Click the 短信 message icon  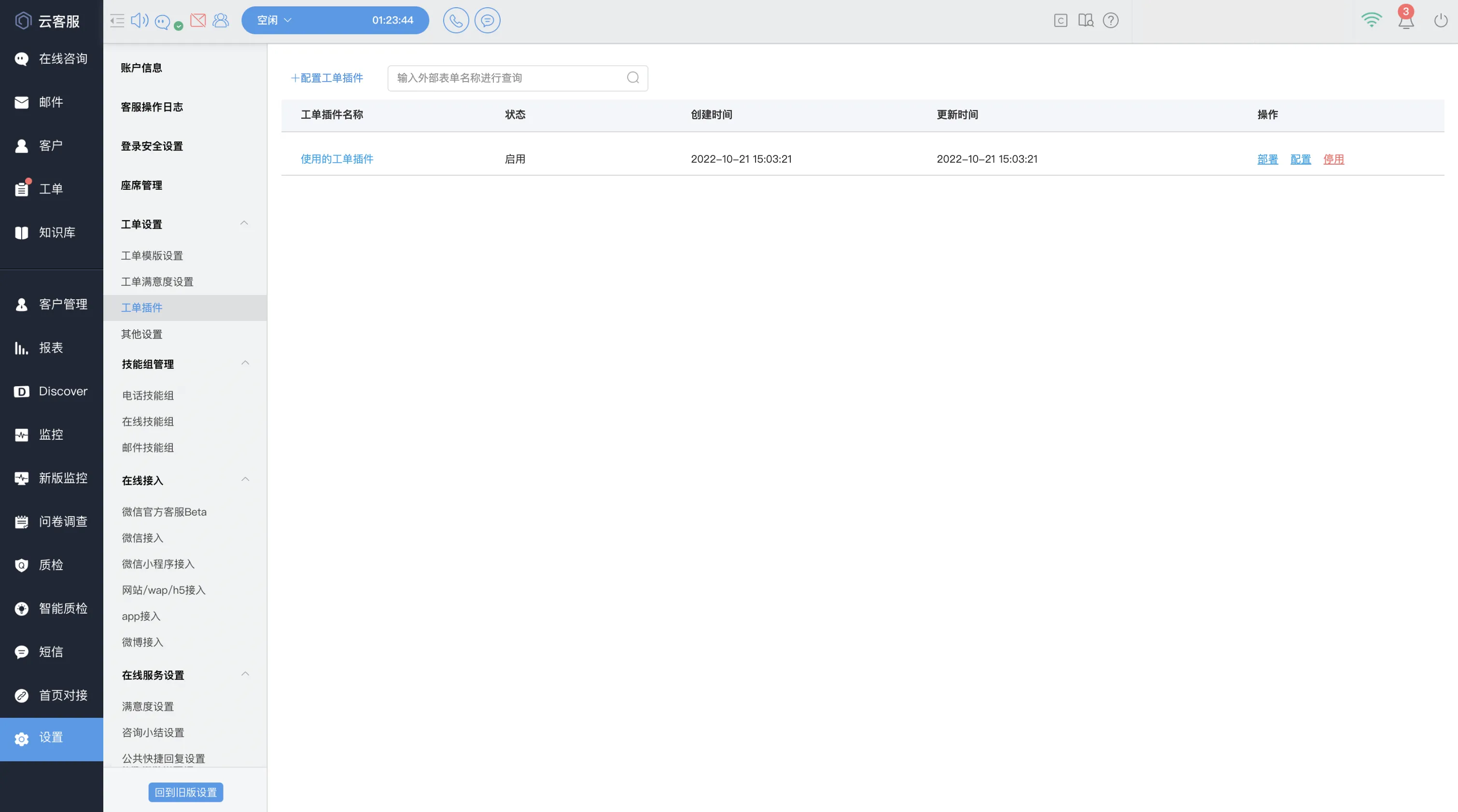(x=22, y=652)
